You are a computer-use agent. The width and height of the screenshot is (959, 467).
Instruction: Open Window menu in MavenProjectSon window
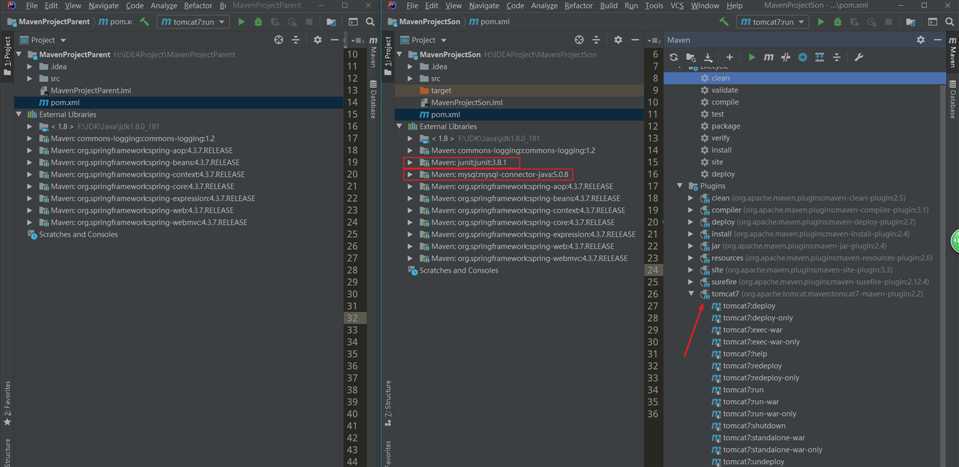[705, 6]
